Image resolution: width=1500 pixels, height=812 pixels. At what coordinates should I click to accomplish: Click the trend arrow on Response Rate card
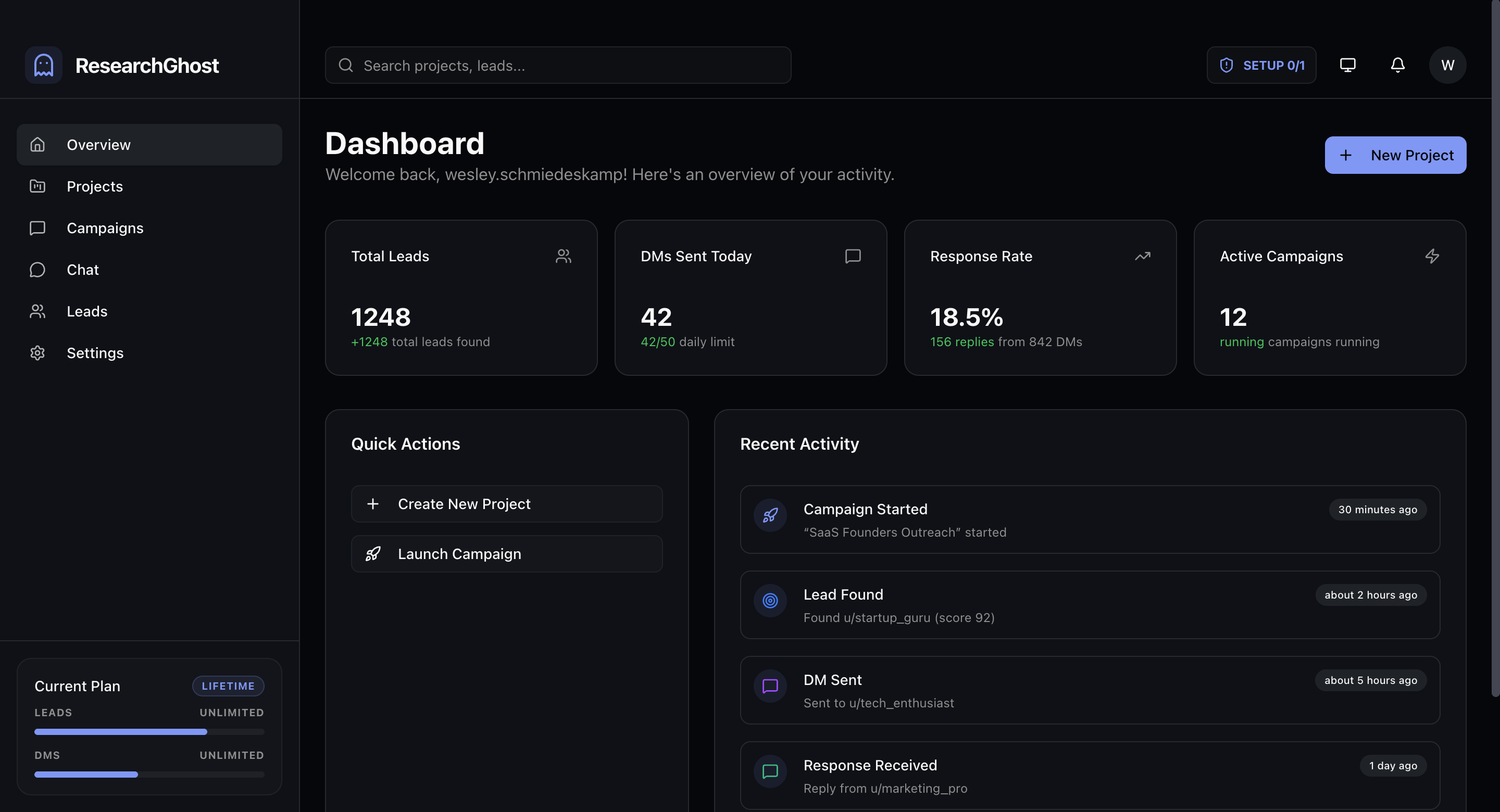[x=1143, y=256]
